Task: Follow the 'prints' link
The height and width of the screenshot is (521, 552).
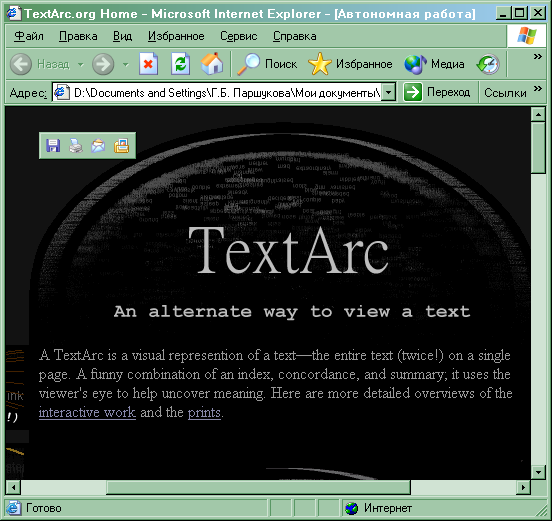Action: tap(204, 412)
